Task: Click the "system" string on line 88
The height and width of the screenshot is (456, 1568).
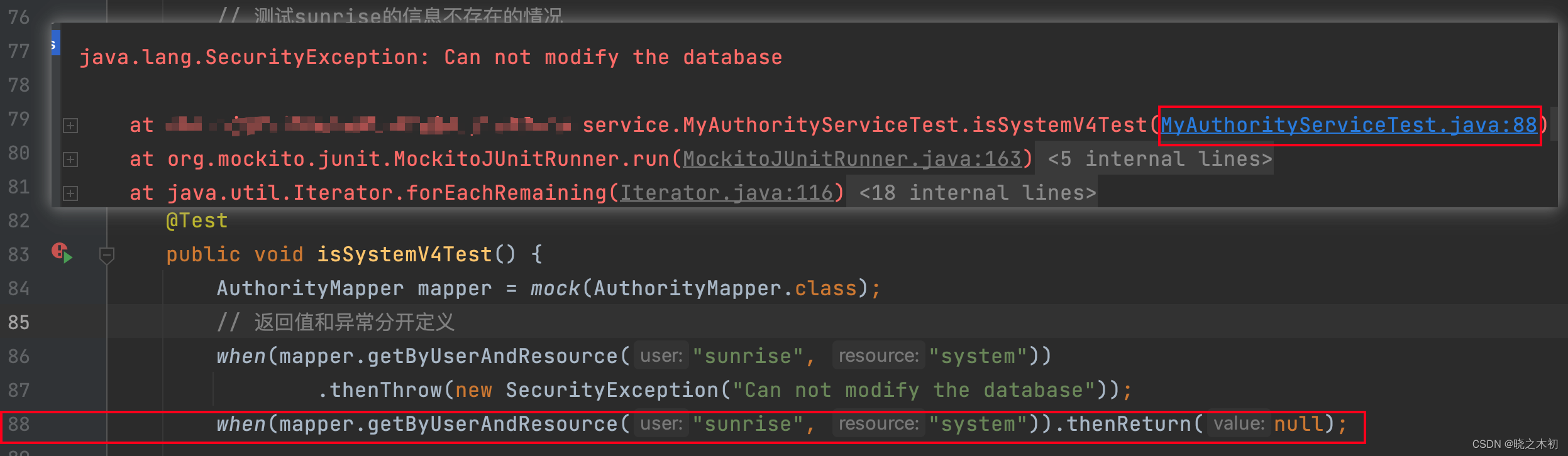Action: [978, 424]
